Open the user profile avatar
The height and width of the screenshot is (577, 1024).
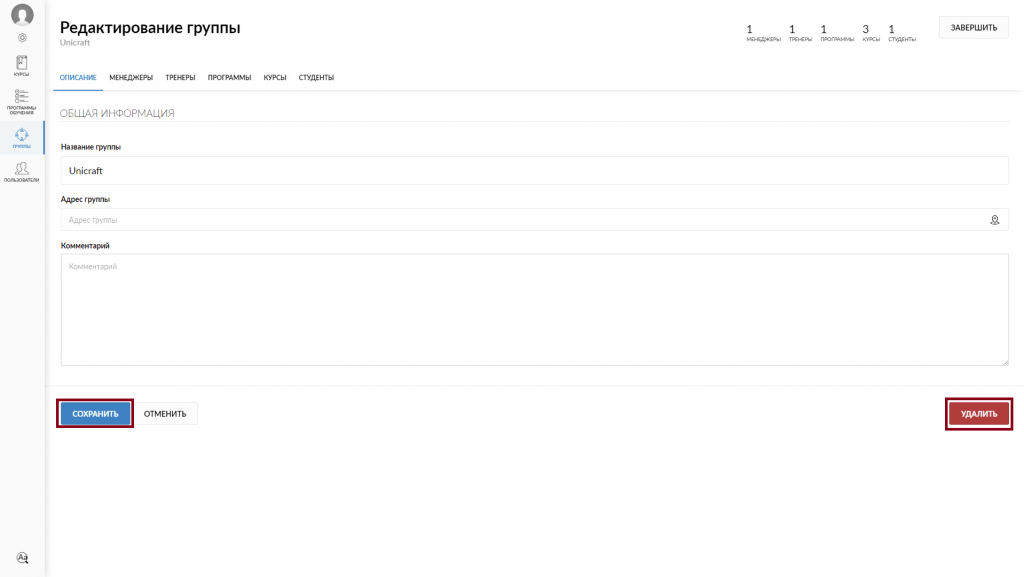tap(22, 15)
